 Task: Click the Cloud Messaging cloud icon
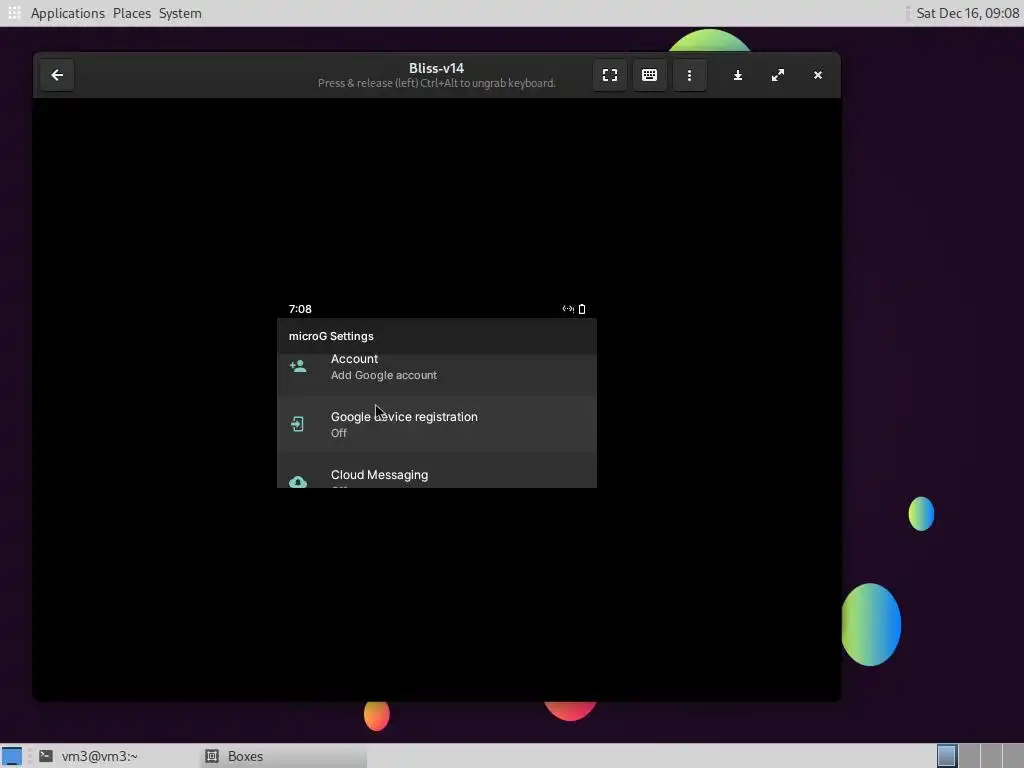[x=298, y=482]
